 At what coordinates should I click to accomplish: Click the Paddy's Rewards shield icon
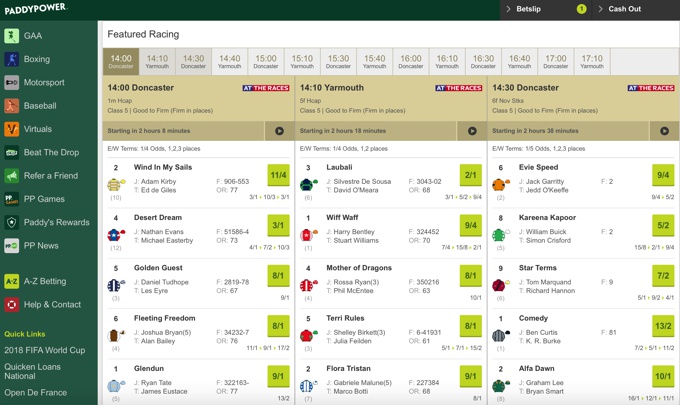(x=12, y=222)
